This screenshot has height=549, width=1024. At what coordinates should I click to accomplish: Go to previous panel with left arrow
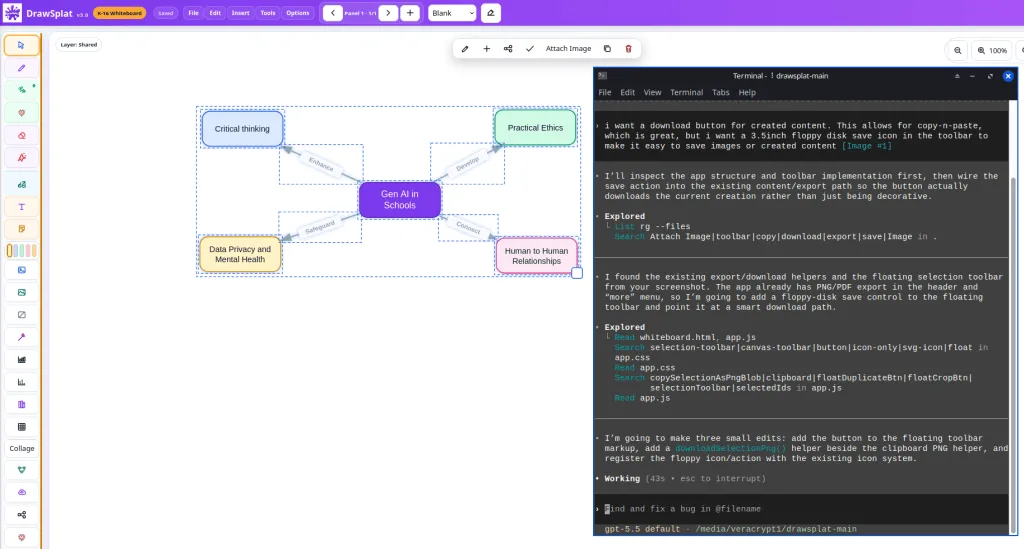332,13
